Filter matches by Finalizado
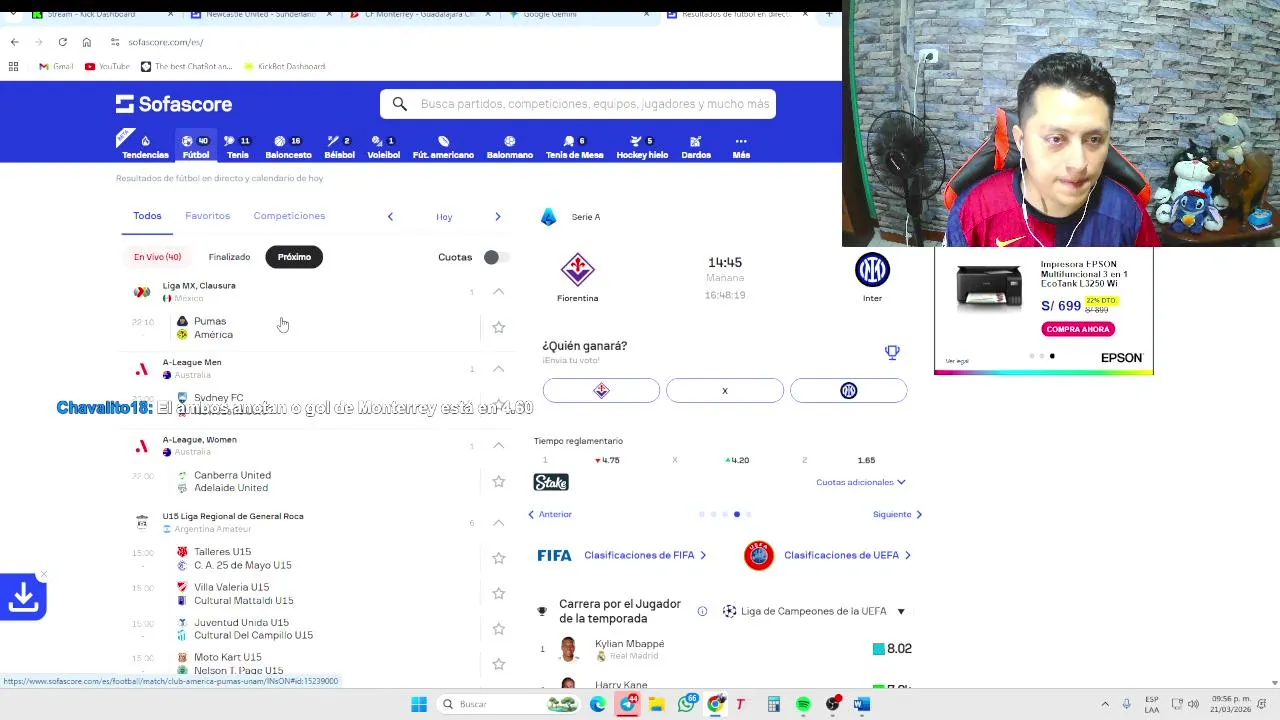1280x720 pixels. pyautogui.click(x=229, y=257)
